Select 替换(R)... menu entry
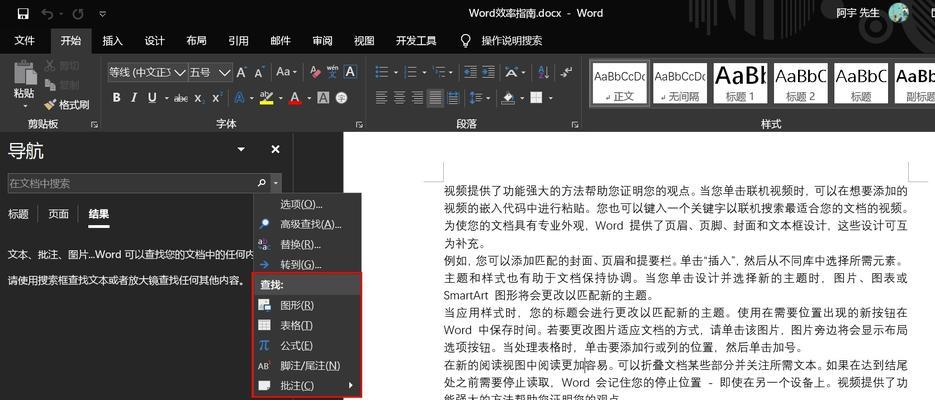 coord(307,244)
